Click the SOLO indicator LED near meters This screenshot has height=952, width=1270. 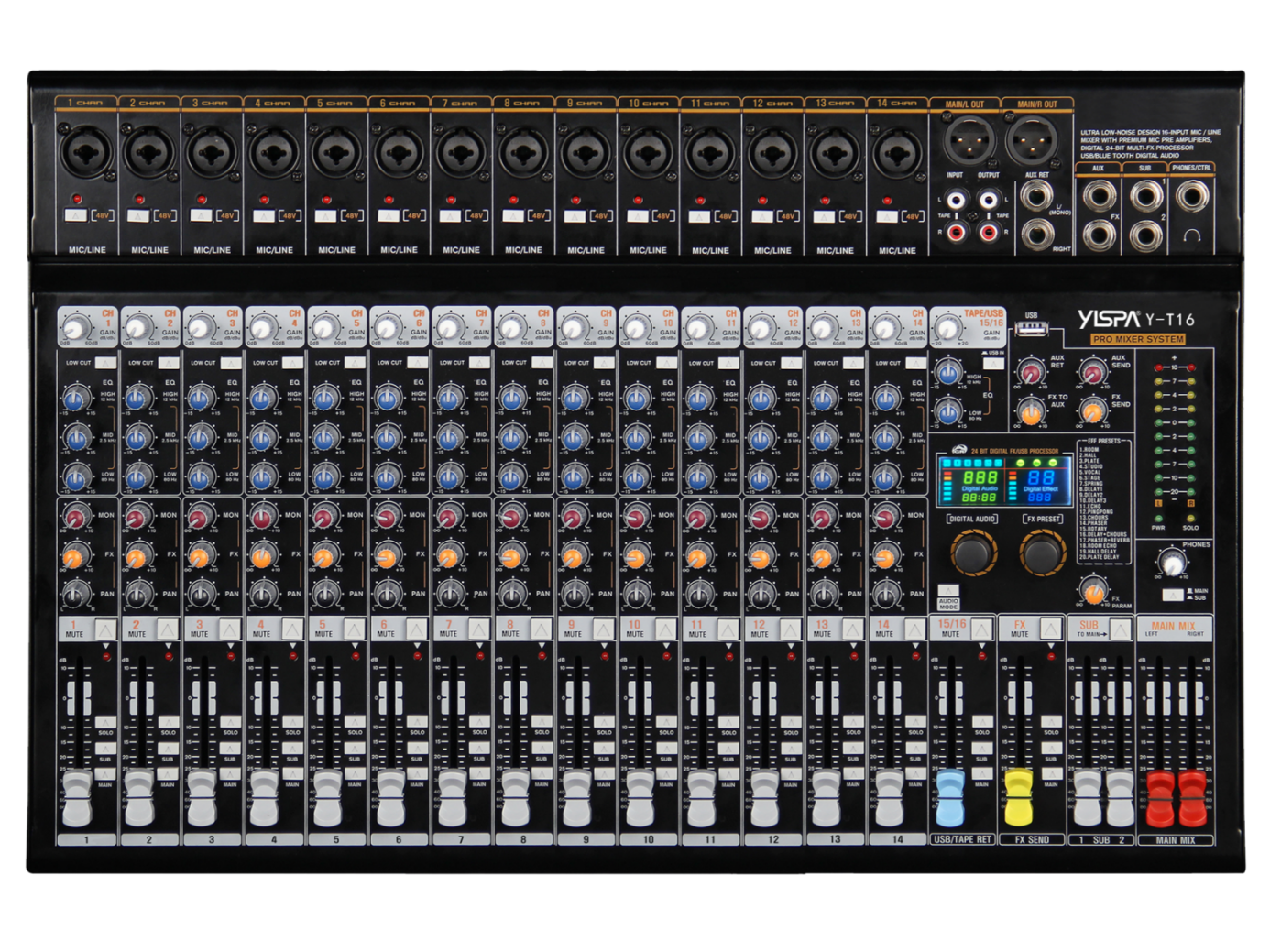point(1191,519)
